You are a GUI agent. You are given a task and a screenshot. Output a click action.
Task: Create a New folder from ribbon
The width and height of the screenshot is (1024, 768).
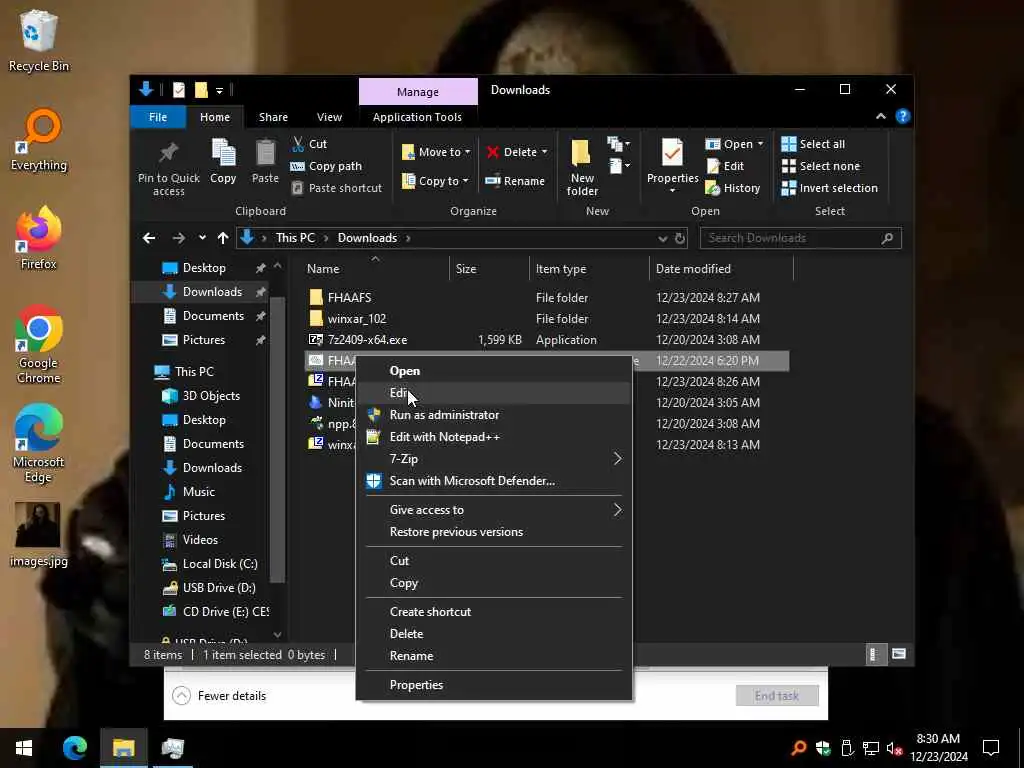coord(582,167)
